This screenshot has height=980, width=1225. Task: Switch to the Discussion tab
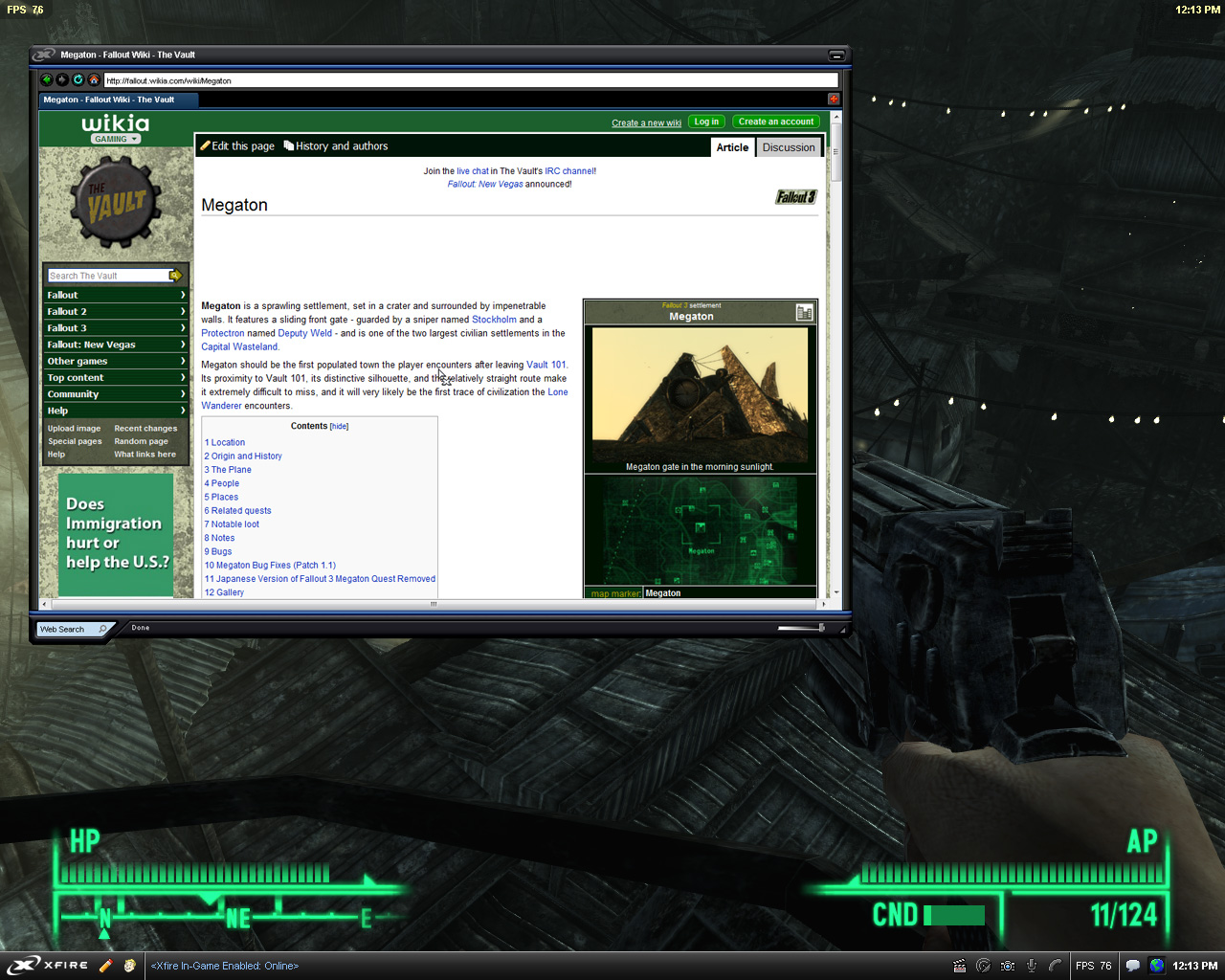coord(789,147)
